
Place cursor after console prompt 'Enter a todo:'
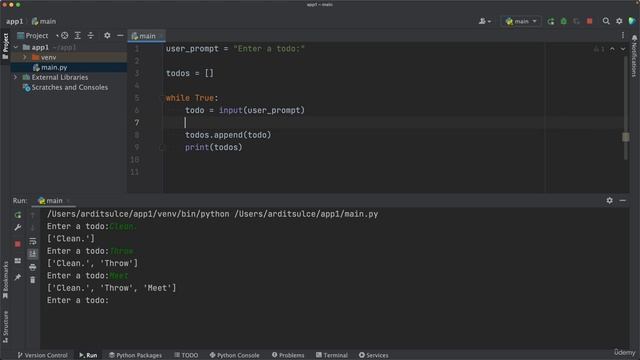click(110, 300)
